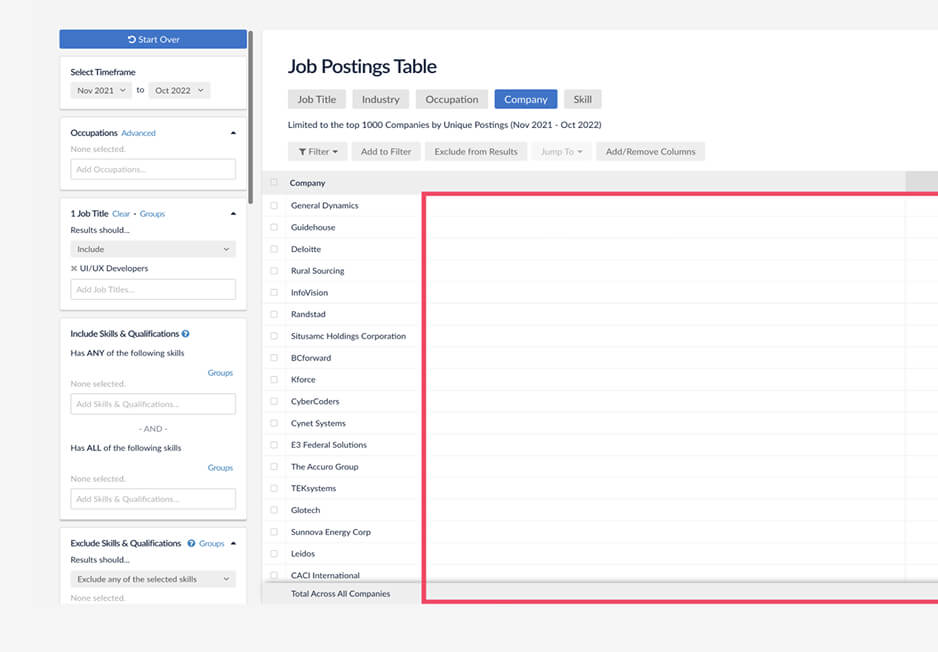Click the Company column header

point(307,183)
